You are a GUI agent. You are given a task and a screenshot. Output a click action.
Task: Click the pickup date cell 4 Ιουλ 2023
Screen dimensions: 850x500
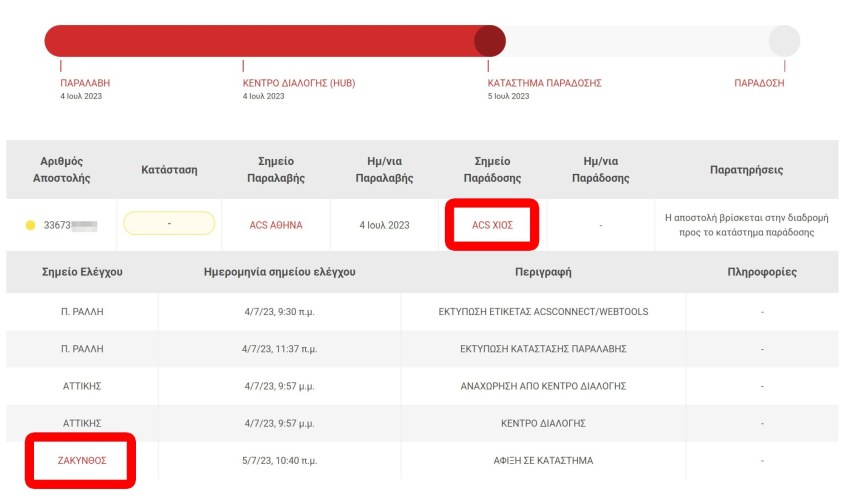click(384, 225)
